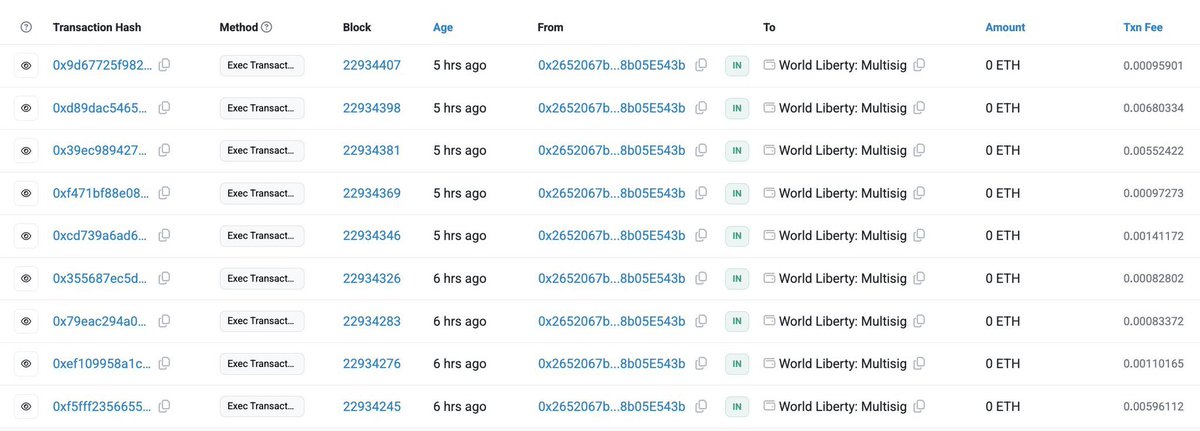Screen dimensions: 1200x431
Task: Preview transaction 0x79eac294a0 with eye icon
Action: [x=26, y=321]
